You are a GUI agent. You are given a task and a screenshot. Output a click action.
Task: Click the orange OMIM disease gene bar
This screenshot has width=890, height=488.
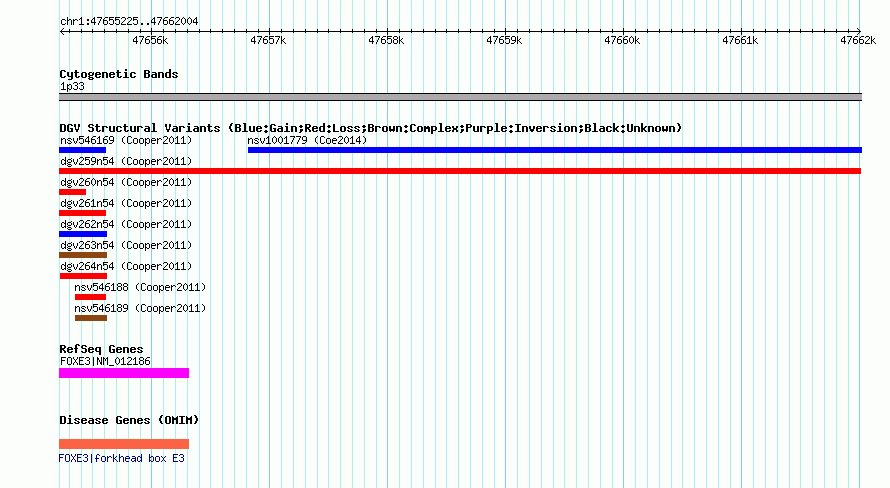(124, 444)
